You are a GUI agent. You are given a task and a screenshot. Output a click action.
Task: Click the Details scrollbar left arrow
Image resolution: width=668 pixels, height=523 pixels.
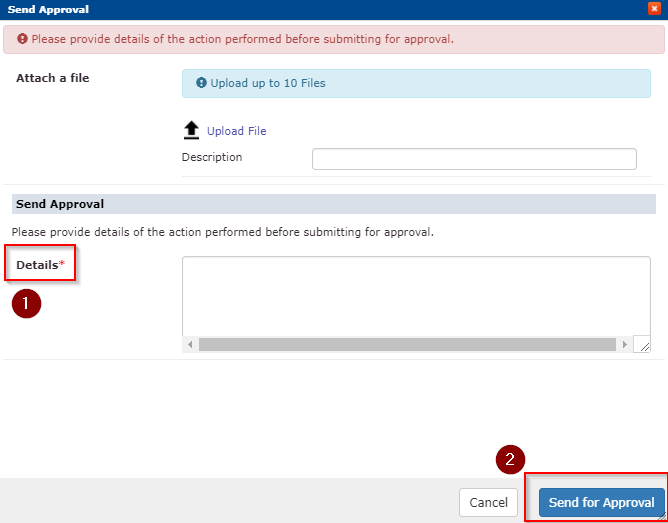[190, 344]
